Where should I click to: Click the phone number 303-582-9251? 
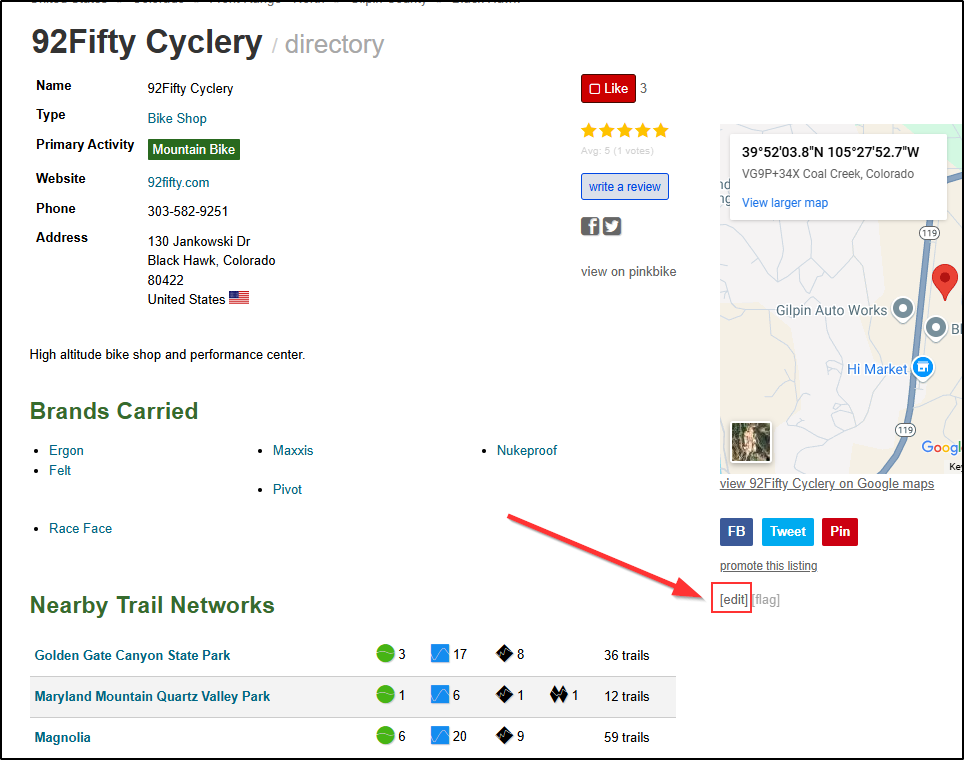tap(188, 212)
